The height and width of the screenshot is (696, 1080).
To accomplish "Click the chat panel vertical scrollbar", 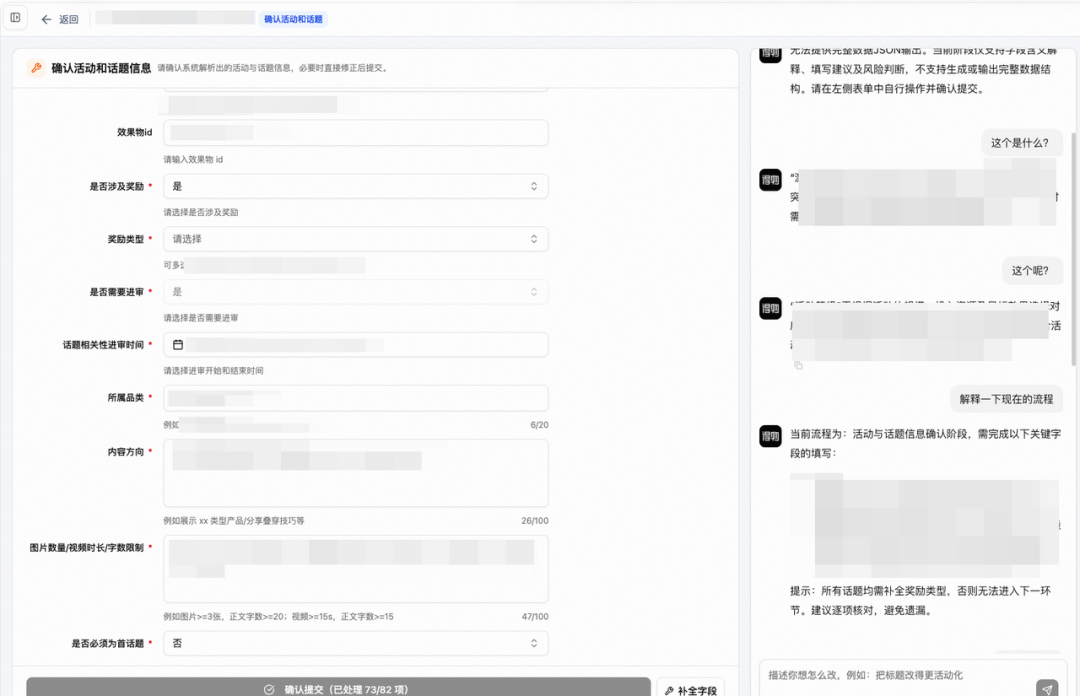I will (x=1074, y=248).
